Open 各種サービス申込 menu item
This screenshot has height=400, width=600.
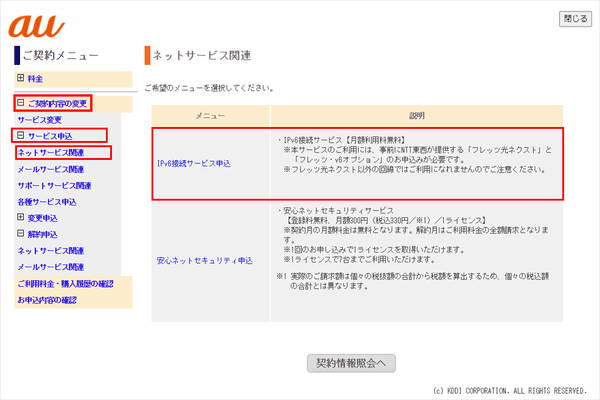(46, 201)
